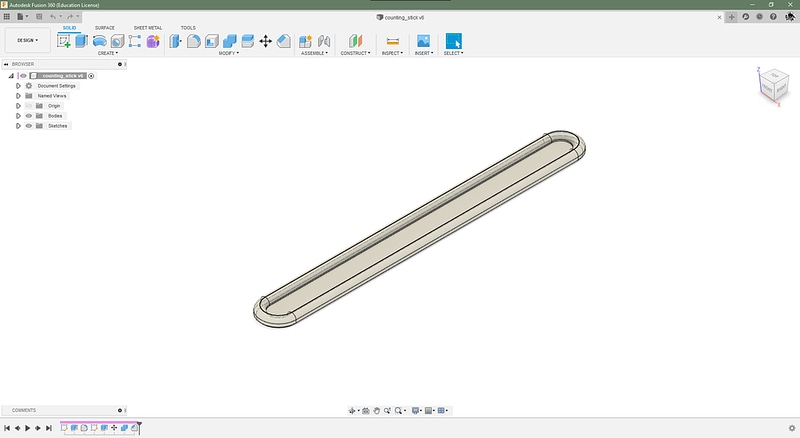Toggle visibility of Bodies folder
The width and height of the screenshot is (800, 438).
(x=29, y=116)
